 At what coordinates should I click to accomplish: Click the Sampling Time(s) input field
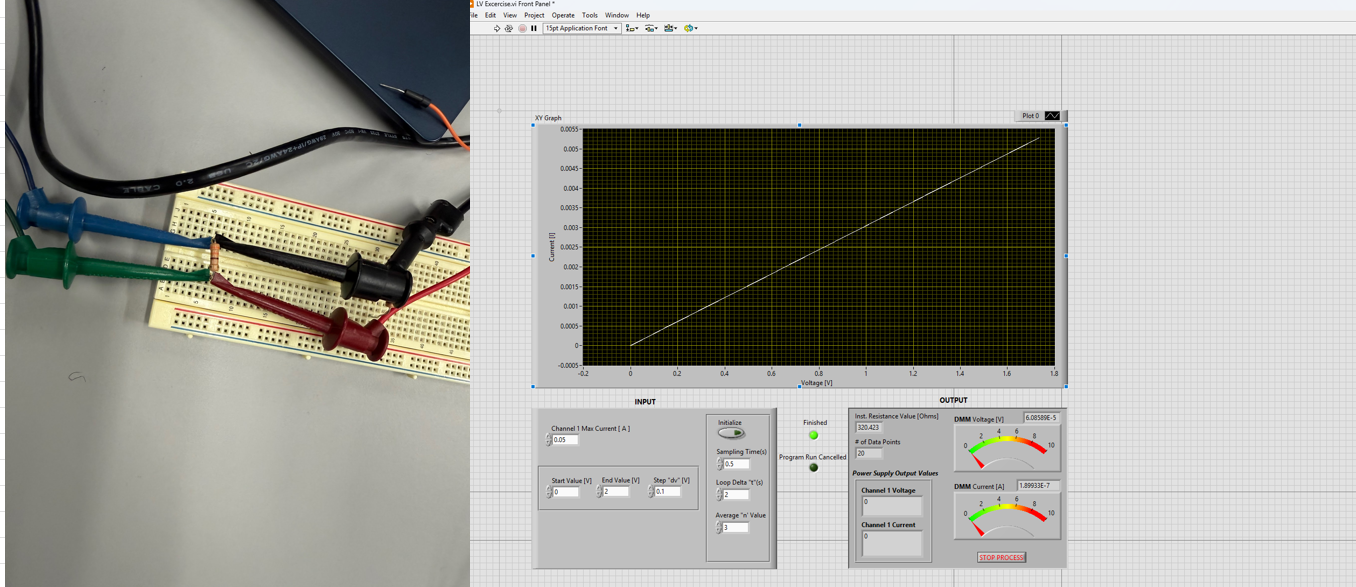[x=736, y=464]
